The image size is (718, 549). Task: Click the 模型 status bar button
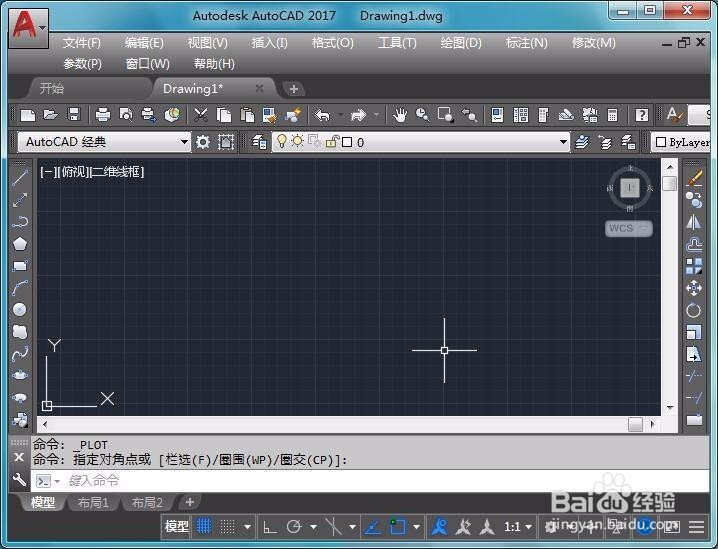pyautogui.click(x=176, y=527)
